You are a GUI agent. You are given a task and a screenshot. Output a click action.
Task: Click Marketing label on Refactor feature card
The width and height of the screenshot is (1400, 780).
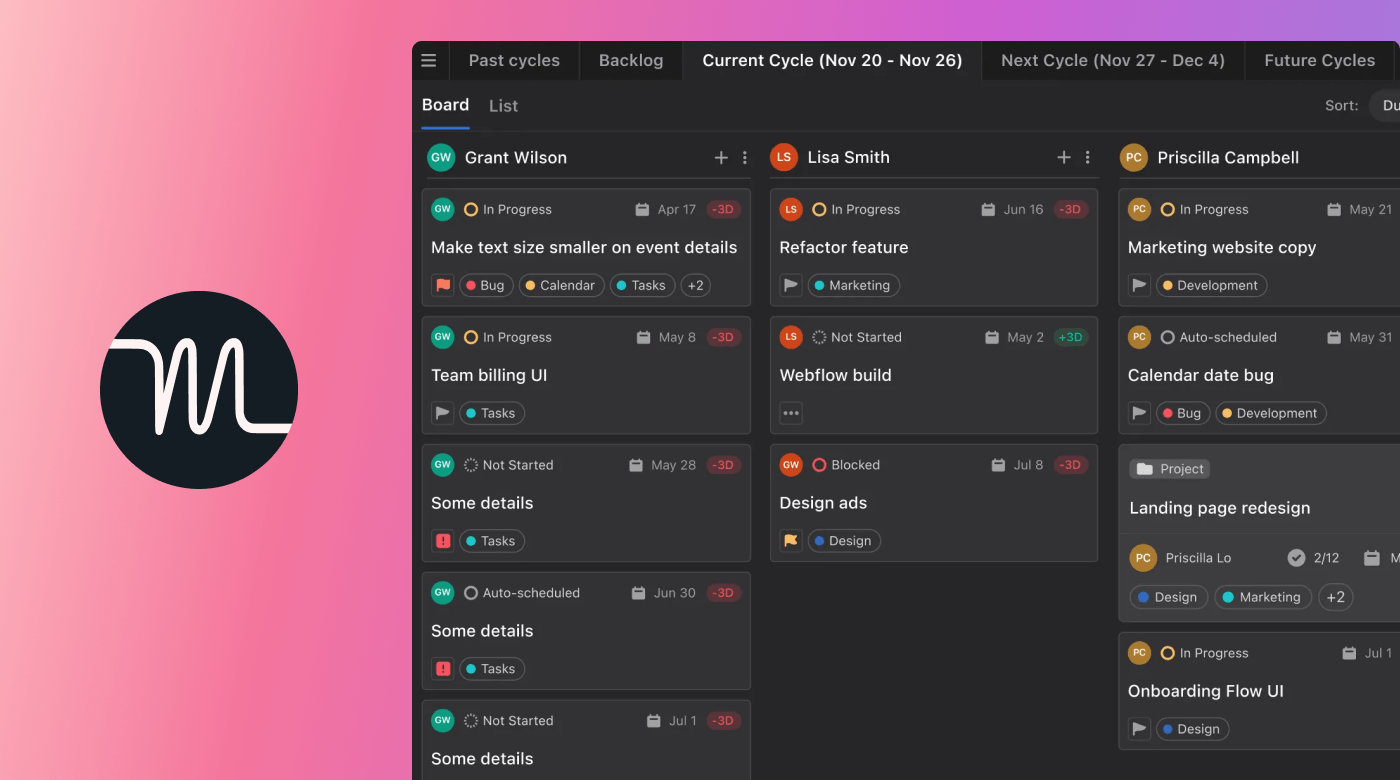853,285
